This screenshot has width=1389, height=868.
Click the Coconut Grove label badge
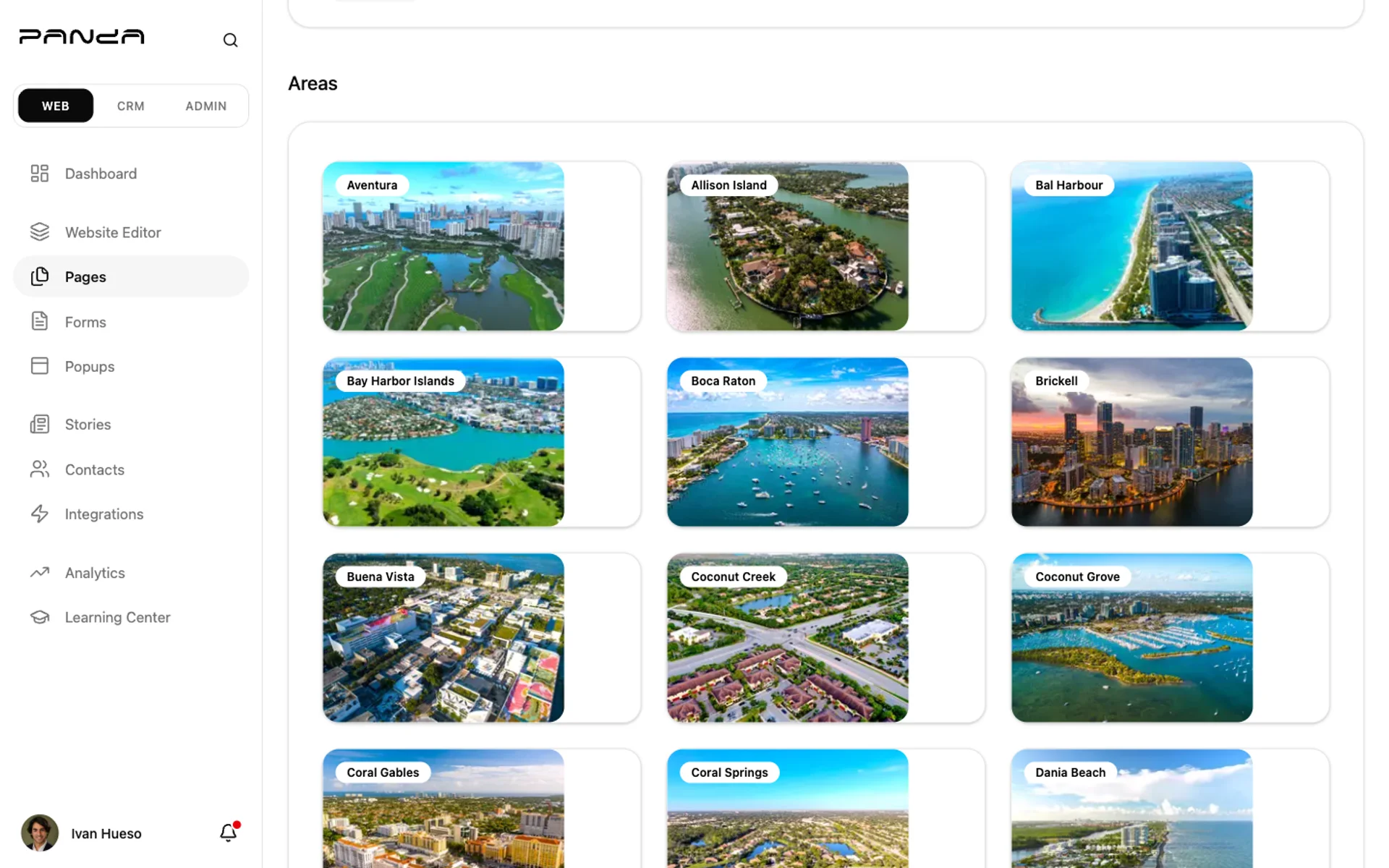pyautogui.click(x=1077, y=576)
